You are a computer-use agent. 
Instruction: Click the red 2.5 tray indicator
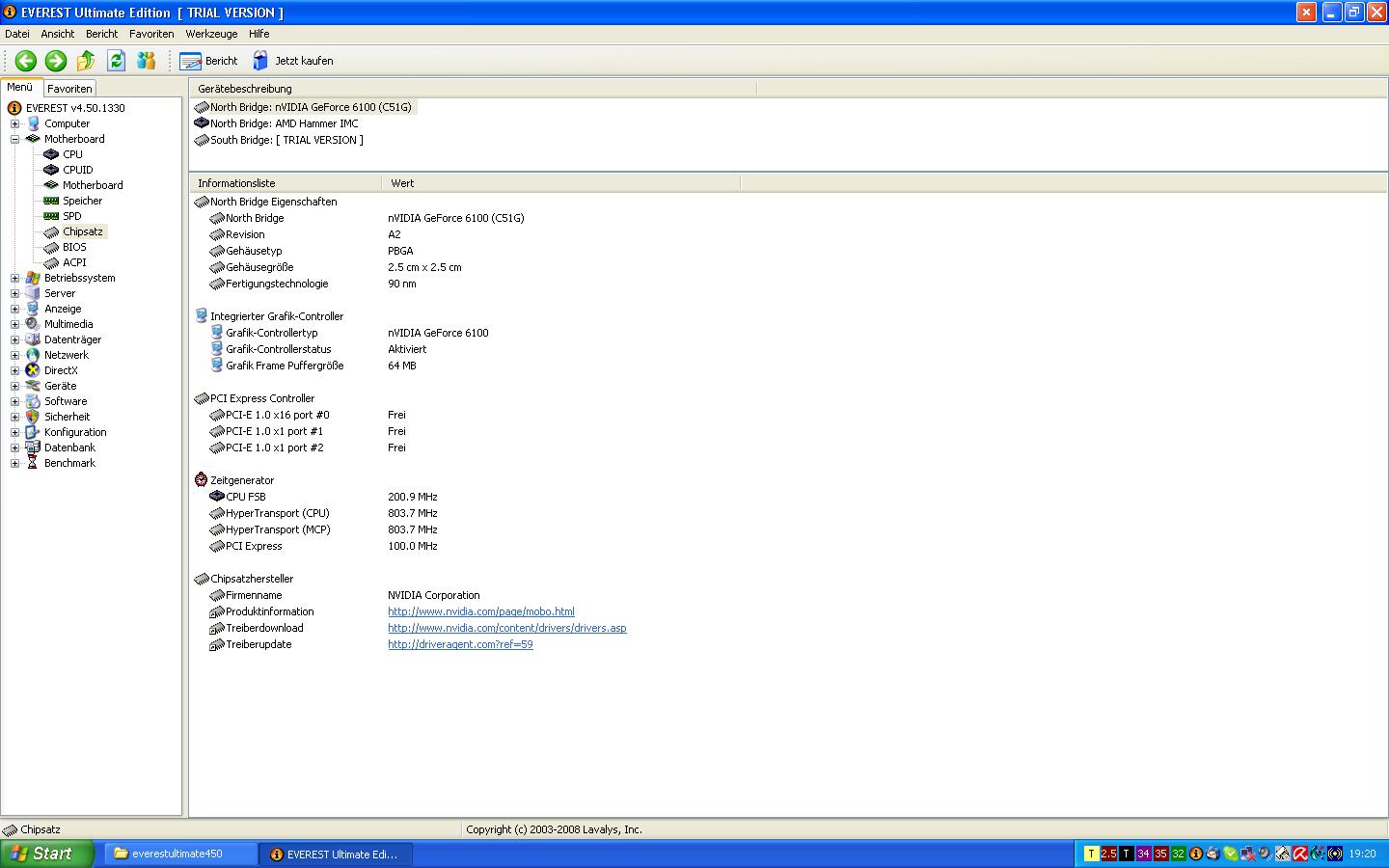pos(1108,854)
